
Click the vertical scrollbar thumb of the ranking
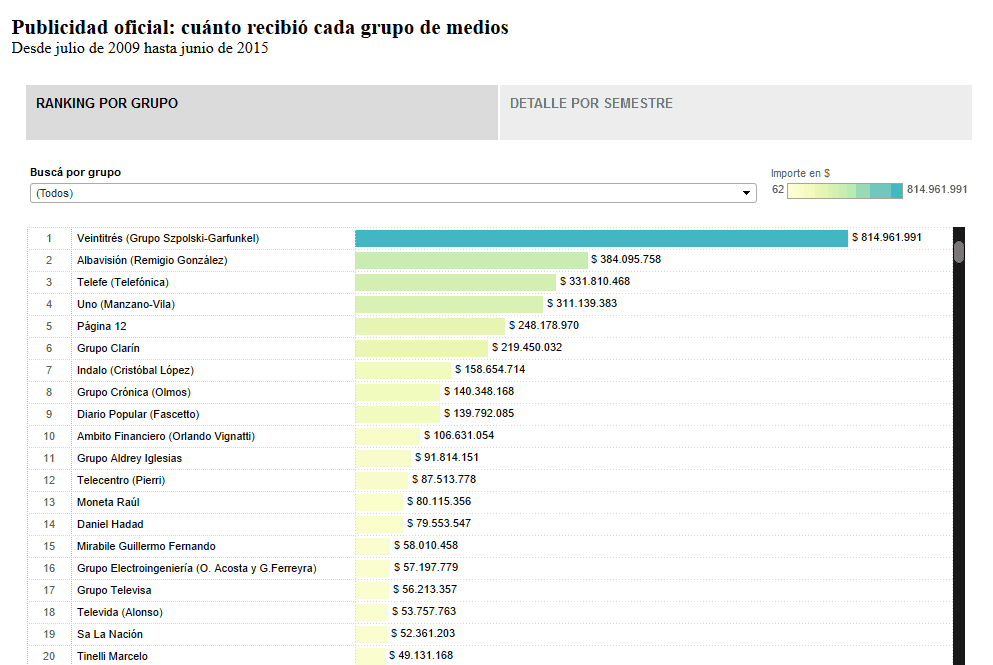(x=959, y=251)
